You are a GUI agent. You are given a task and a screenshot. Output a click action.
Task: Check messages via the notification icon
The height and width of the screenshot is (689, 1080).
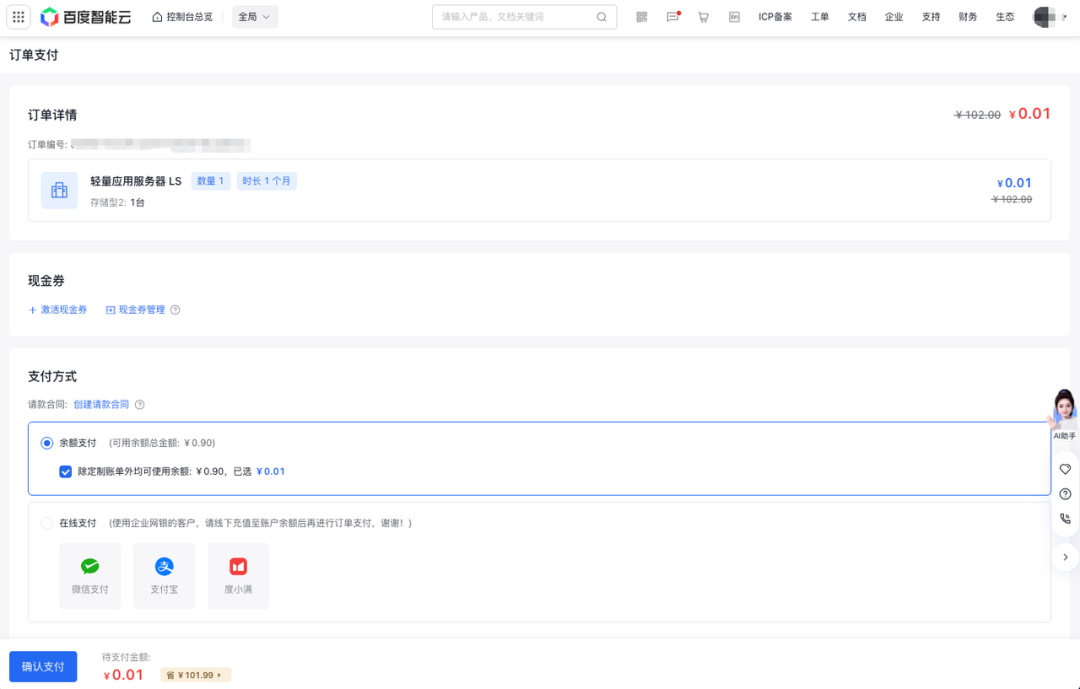[x=672, y=16]
